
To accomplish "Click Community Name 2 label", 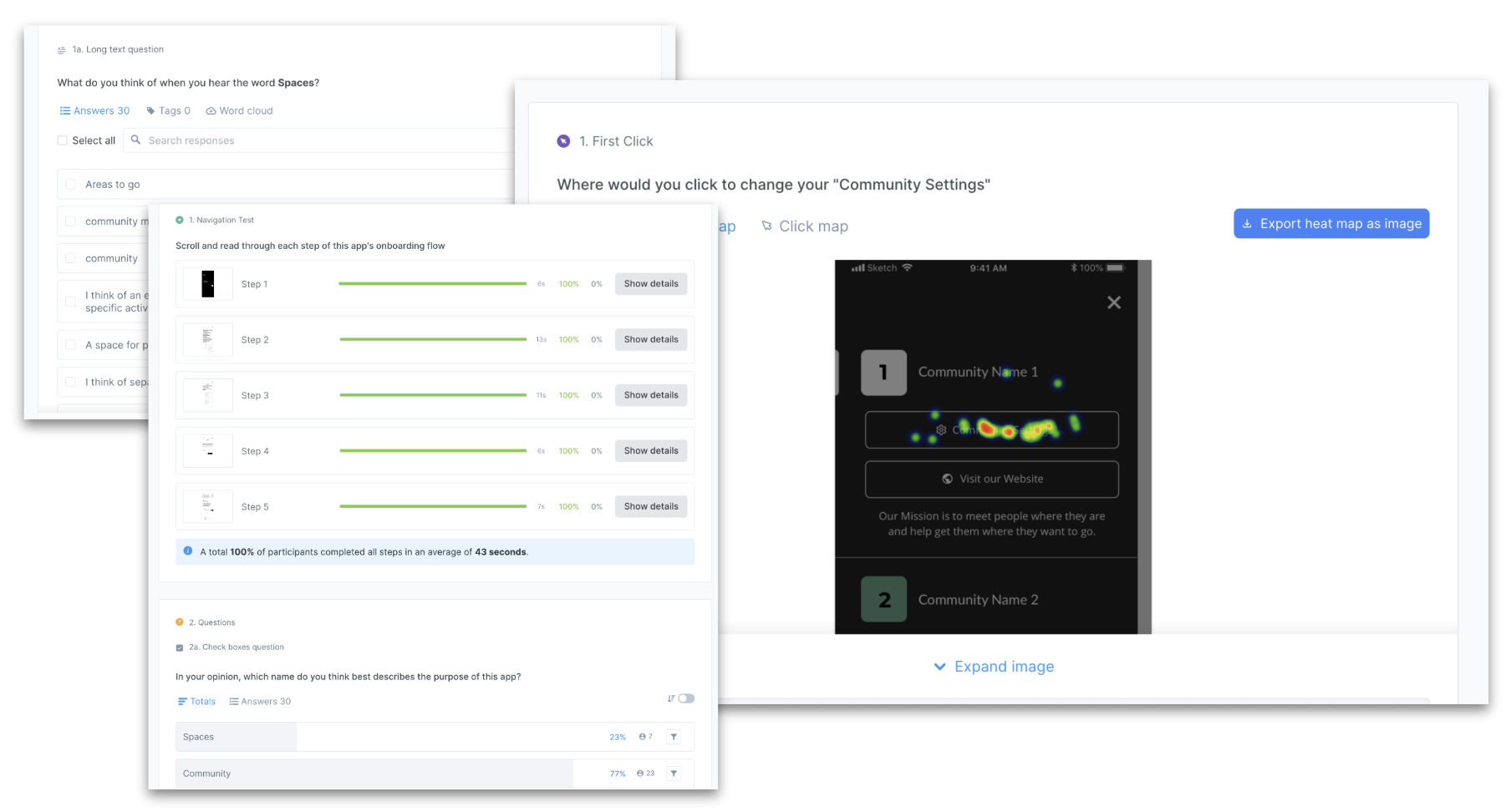I will click(x=978, y=600).
